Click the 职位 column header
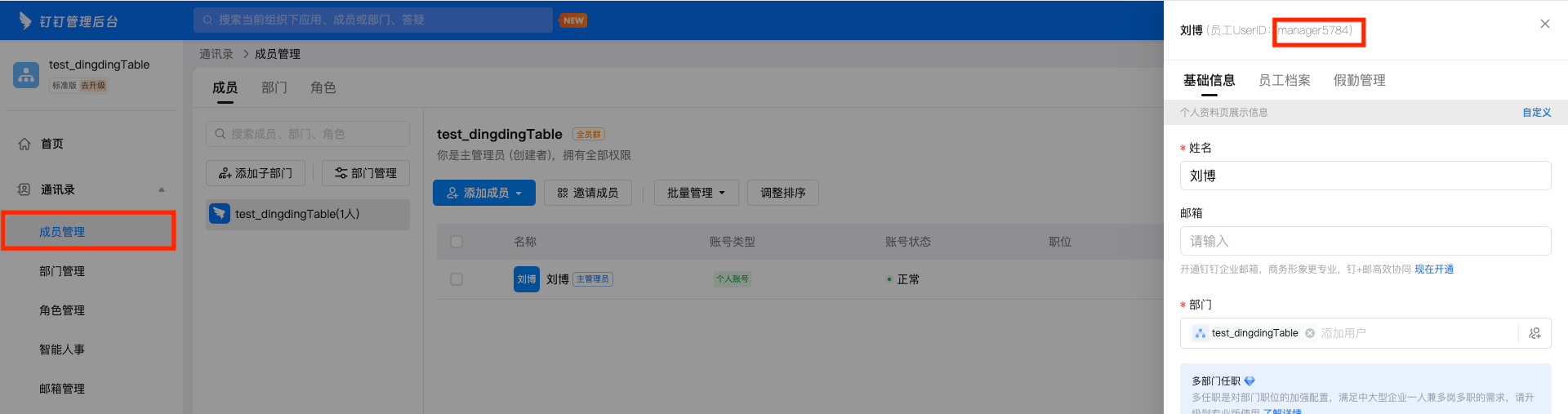The image size is (1568, 414). [x=1060, y=242]
